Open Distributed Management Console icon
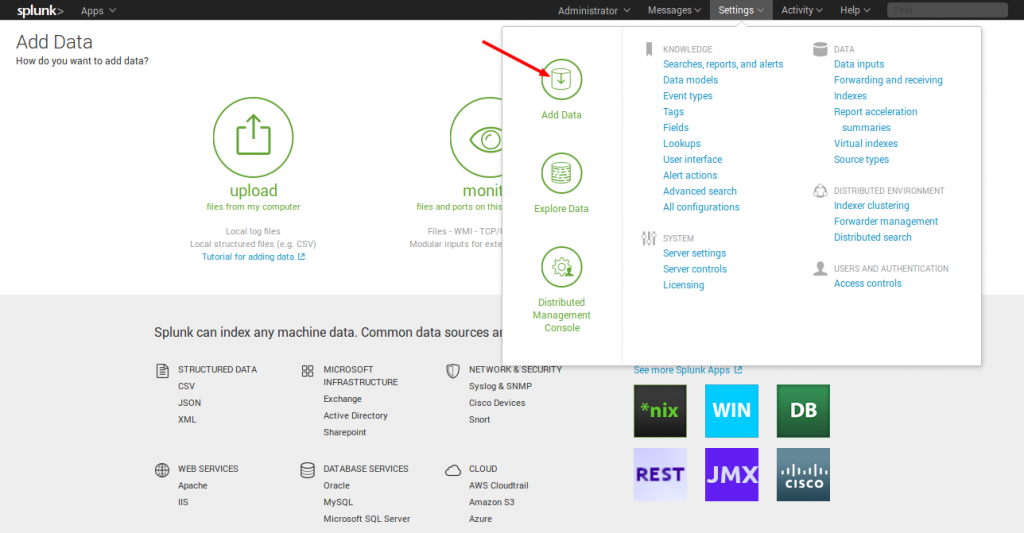The width and height of the screenshot is (1024, 533). (561, 267)
